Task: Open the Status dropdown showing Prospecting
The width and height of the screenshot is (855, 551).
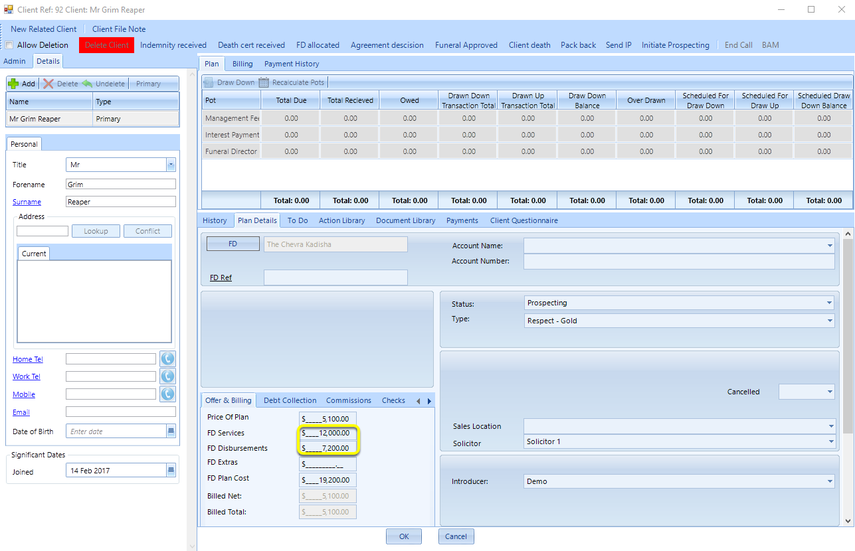Action: tap(829, 303)
